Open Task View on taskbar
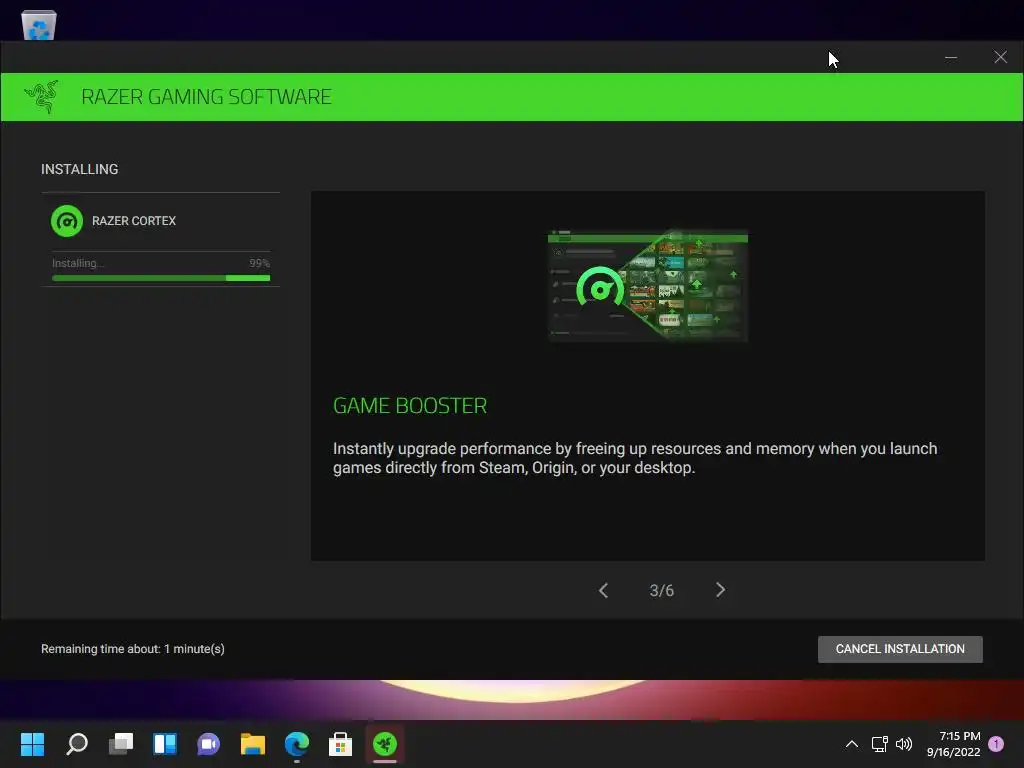The width and height of the screenshot is (1024, 768). coord(121,744)
